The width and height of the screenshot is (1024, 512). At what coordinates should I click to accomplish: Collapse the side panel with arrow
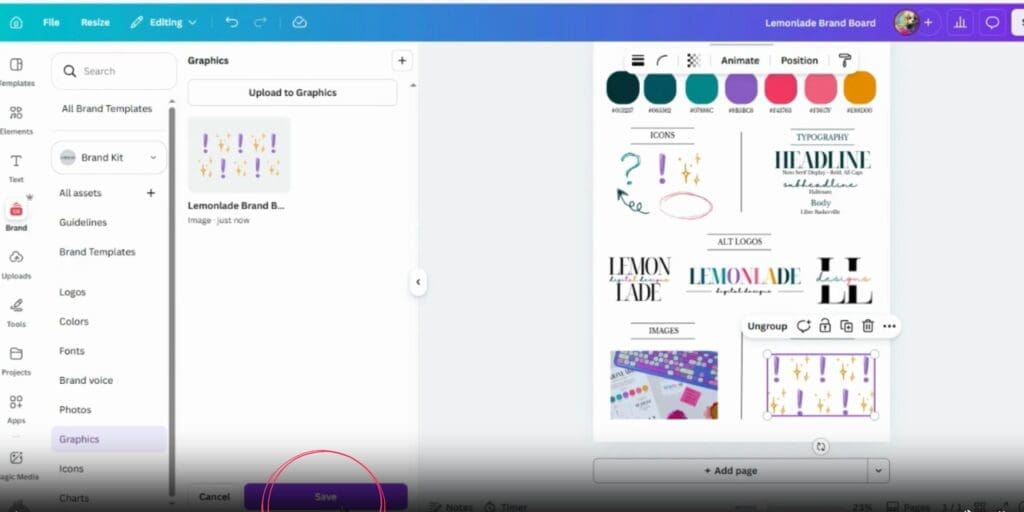418,283
